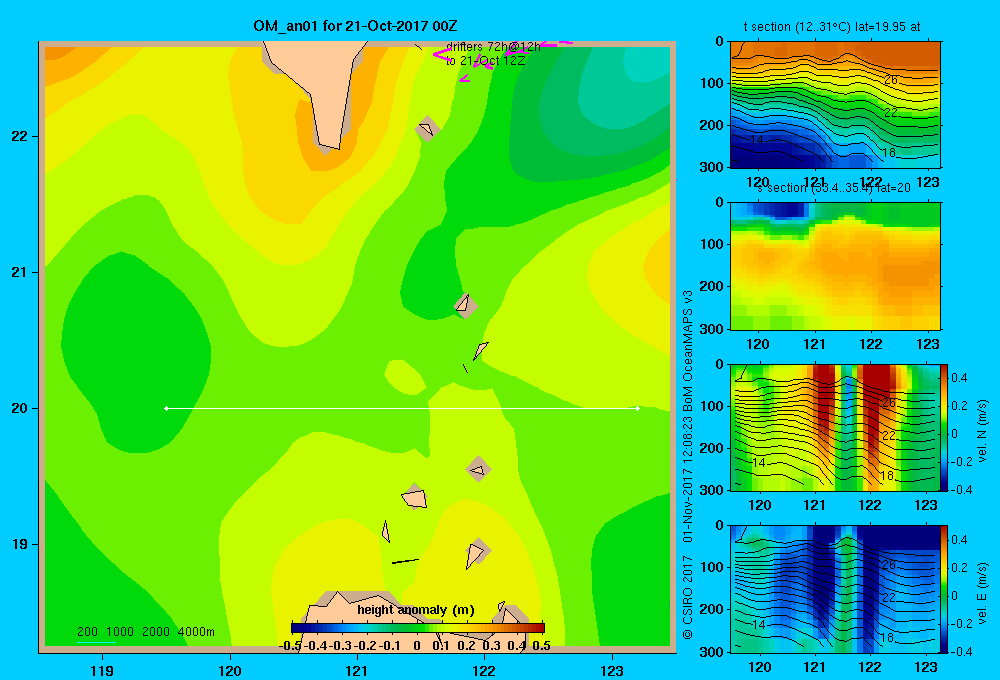Select the vel. E velocity color bar
The width and height of the screenshot is (1000, 680).
click(944, 589)
